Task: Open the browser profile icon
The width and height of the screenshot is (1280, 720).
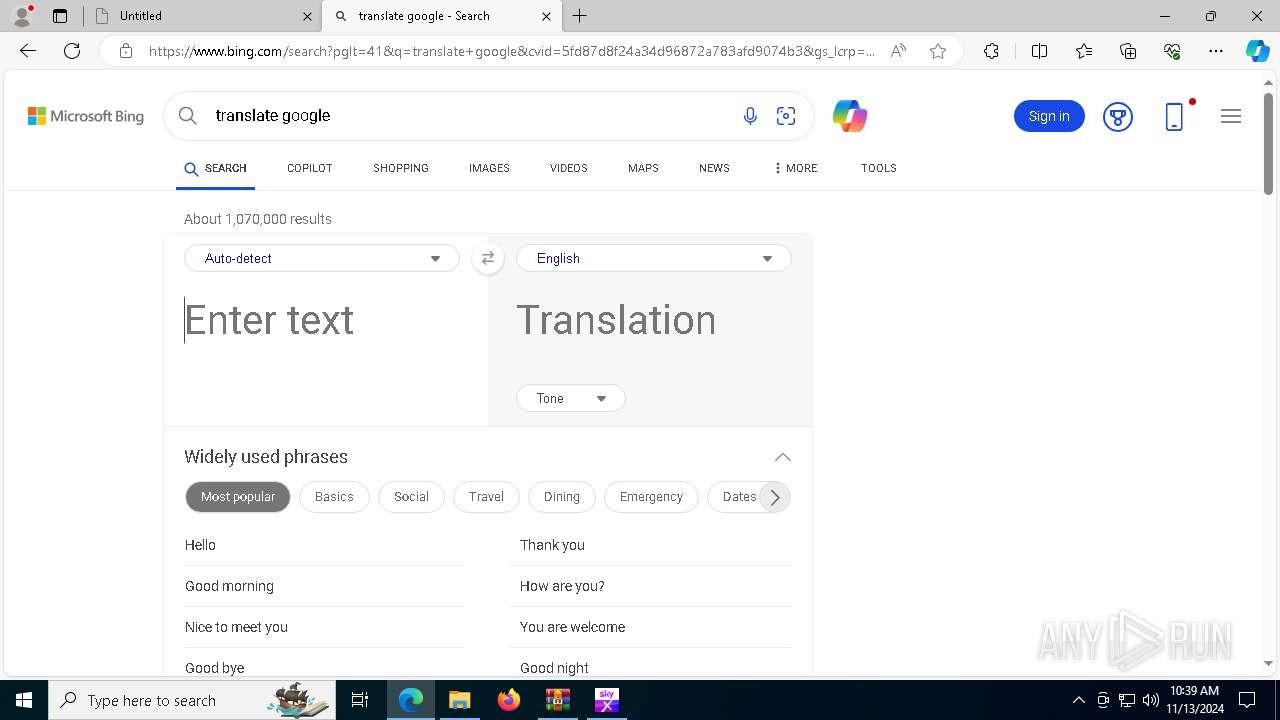Action: [21, 16]
